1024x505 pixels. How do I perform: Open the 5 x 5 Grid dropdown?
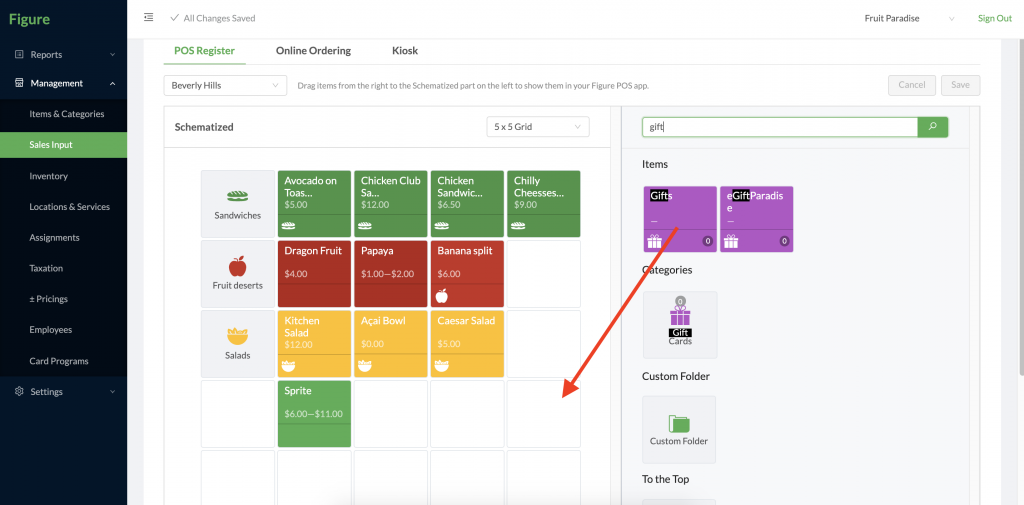(x=538, y=127)
